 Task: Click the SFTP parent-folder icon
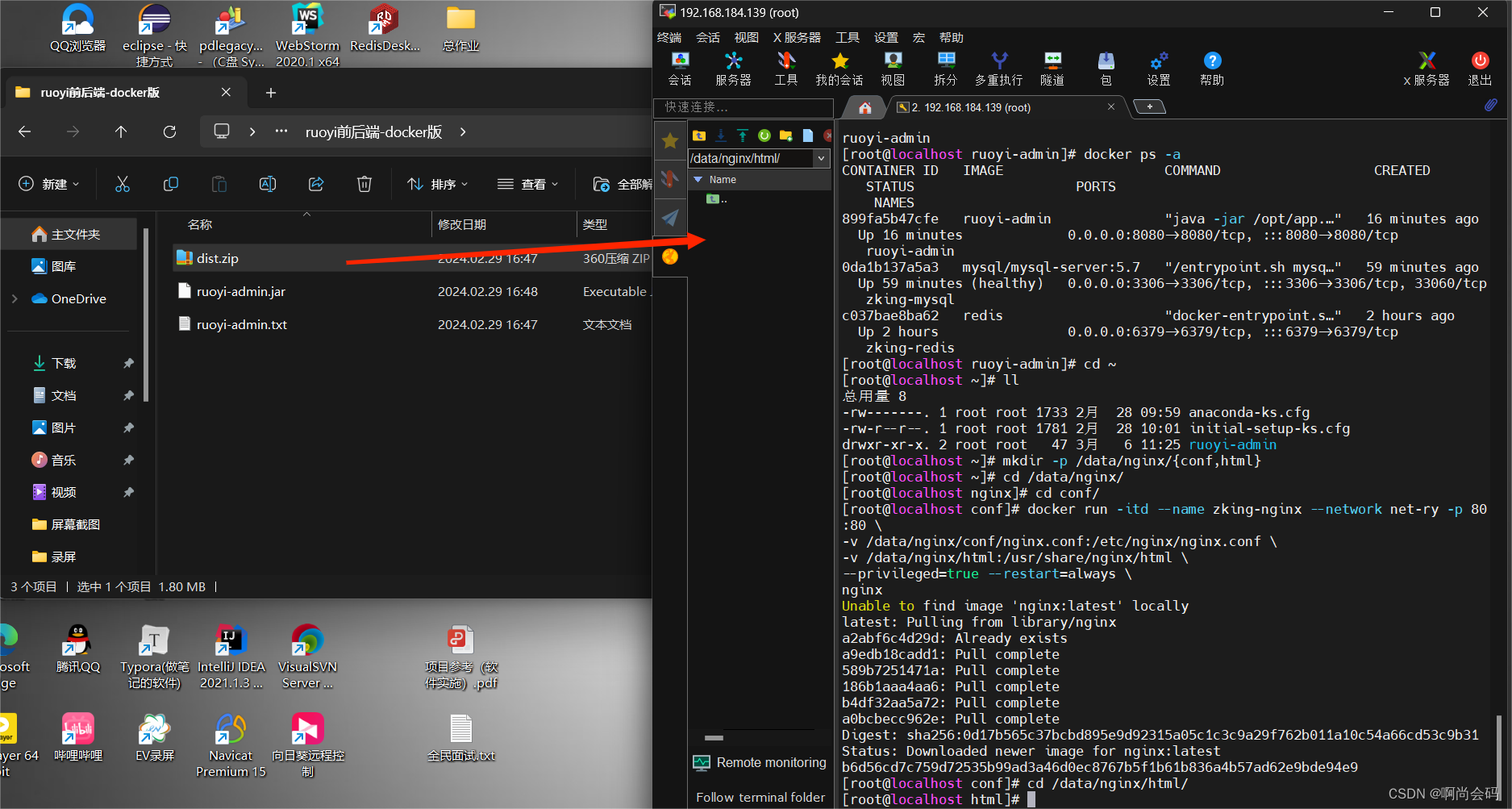[699, 136]
